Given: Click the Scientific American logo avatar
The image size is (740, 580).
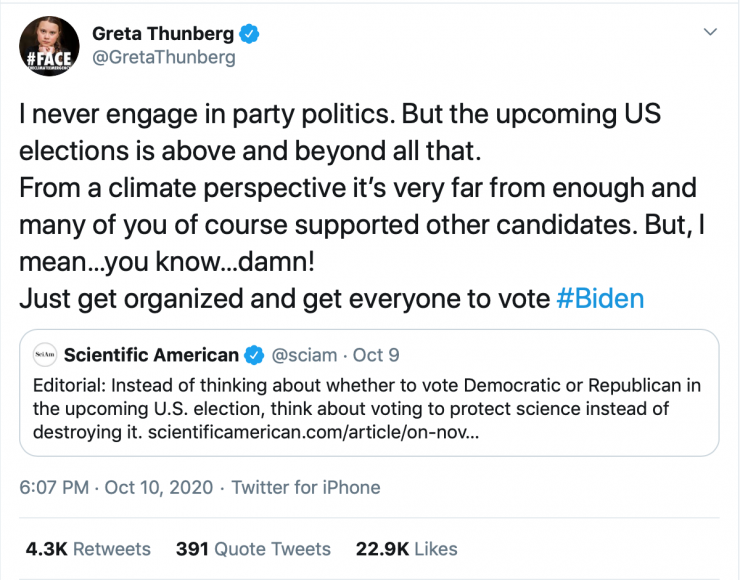Looking at the screenshot, I should 45,354.
